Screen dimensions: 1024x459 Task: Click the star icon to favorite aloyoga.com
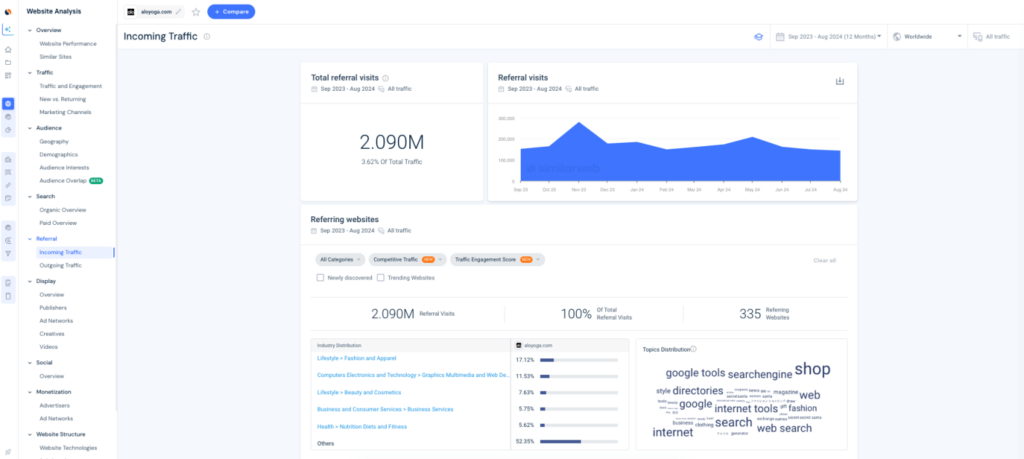point(195,12)
